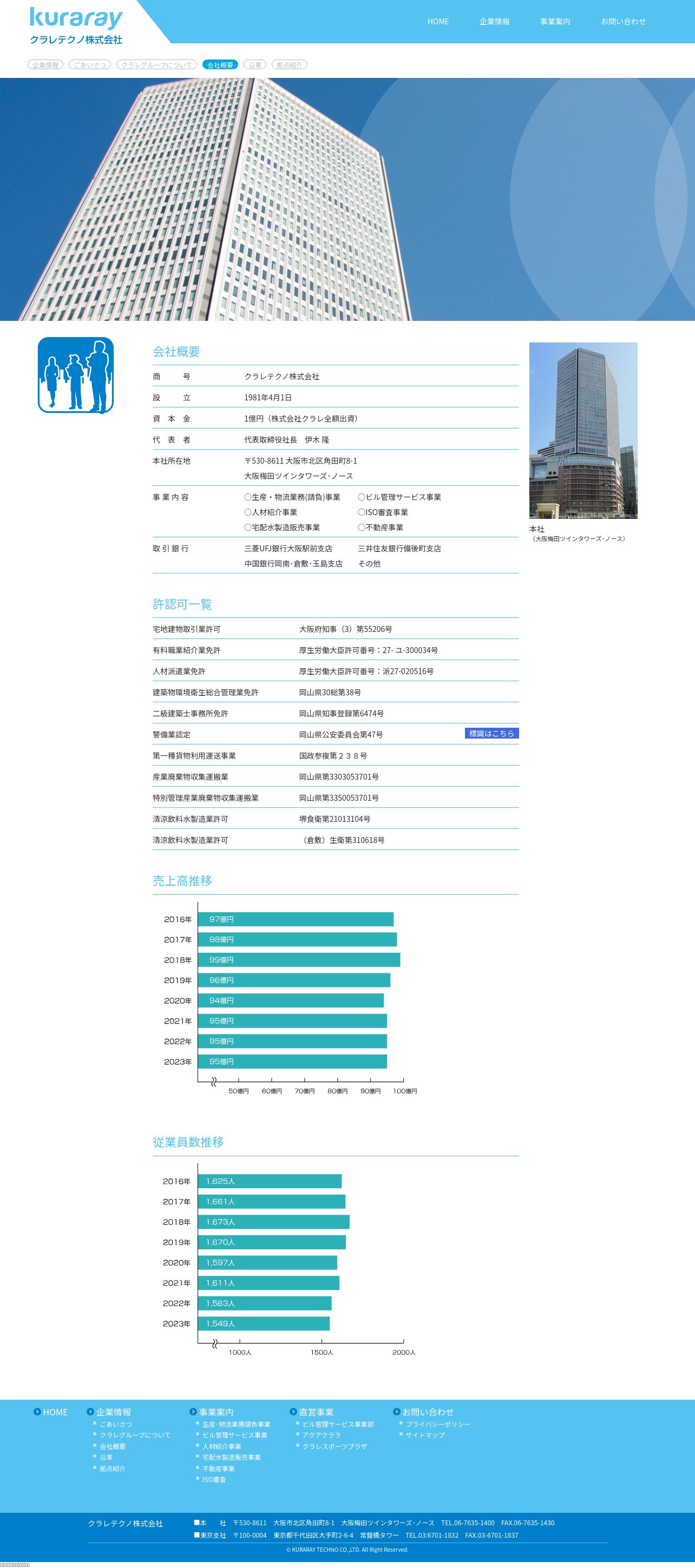Open footer link 人材紹介事業
This screenshot has height=1568, width=695.
click(222, 1446)
